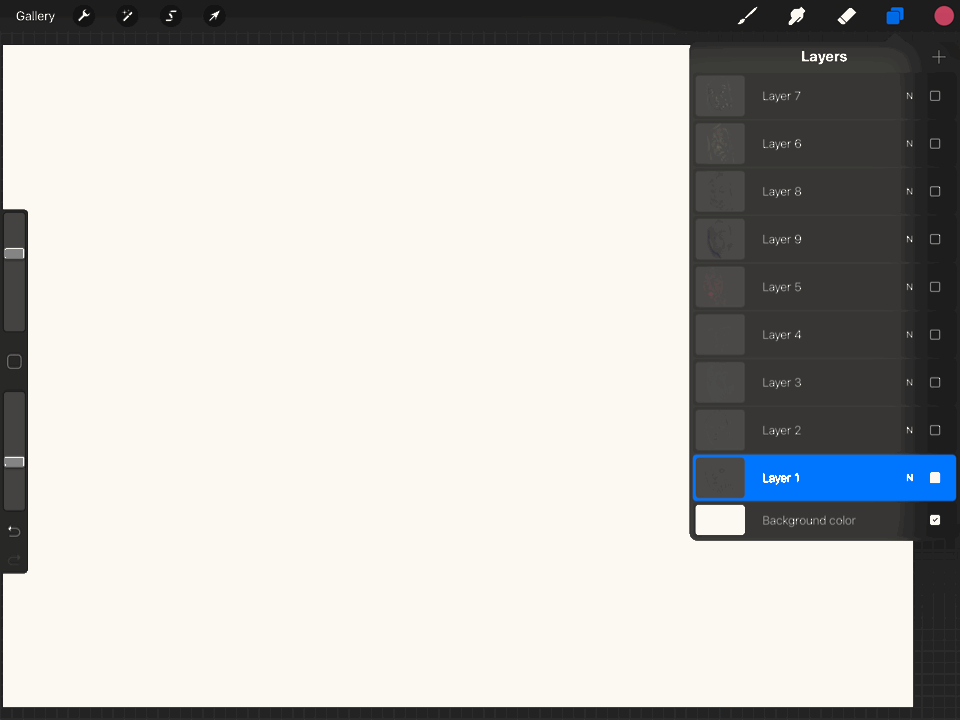Image resolution: width=960 pixels, height=720 pixels.
Task: Select the Smudge tool
Action: tap(797, 16)
